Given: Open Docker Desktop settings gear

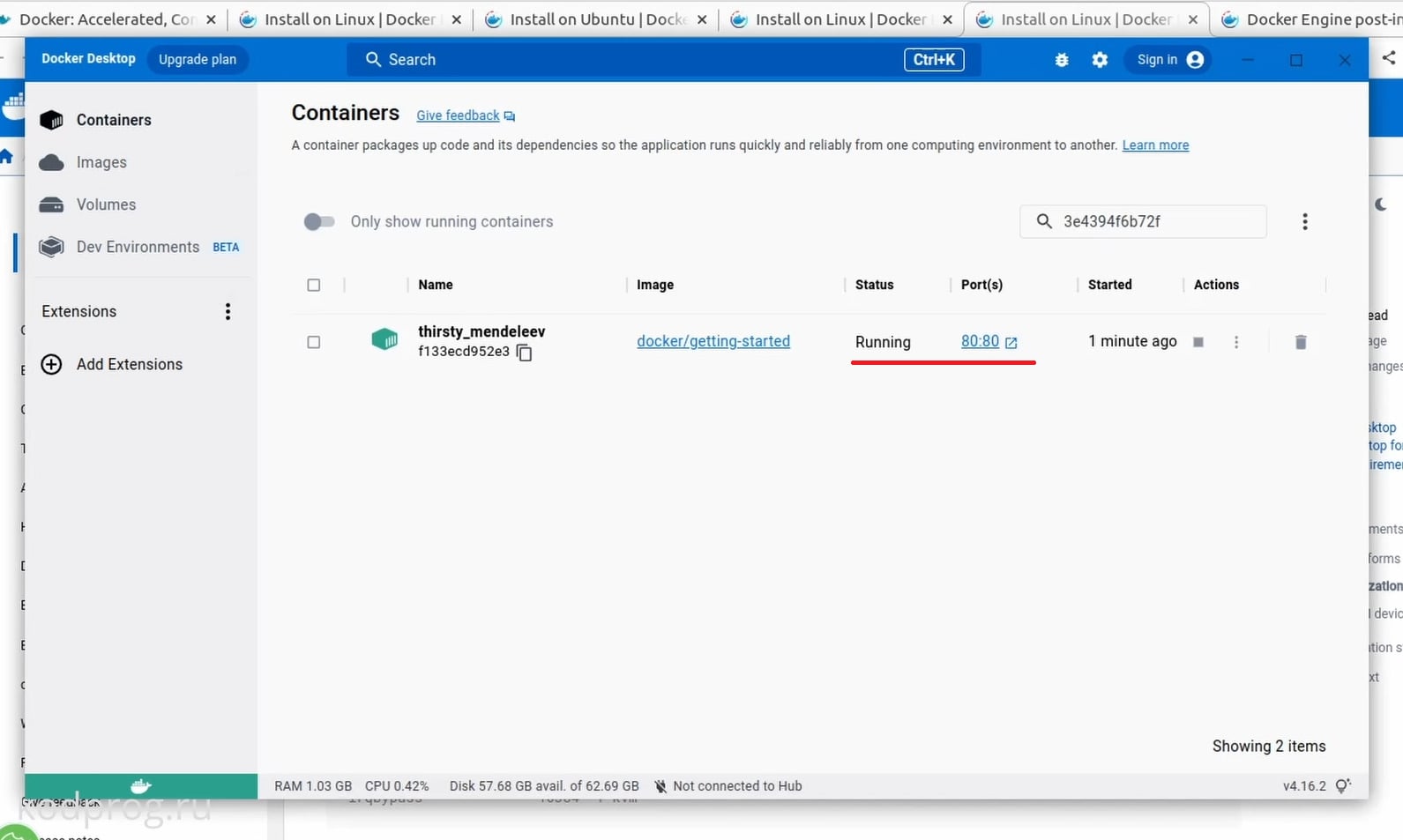Looking at the screenshot, I should tap(1100, 60).
